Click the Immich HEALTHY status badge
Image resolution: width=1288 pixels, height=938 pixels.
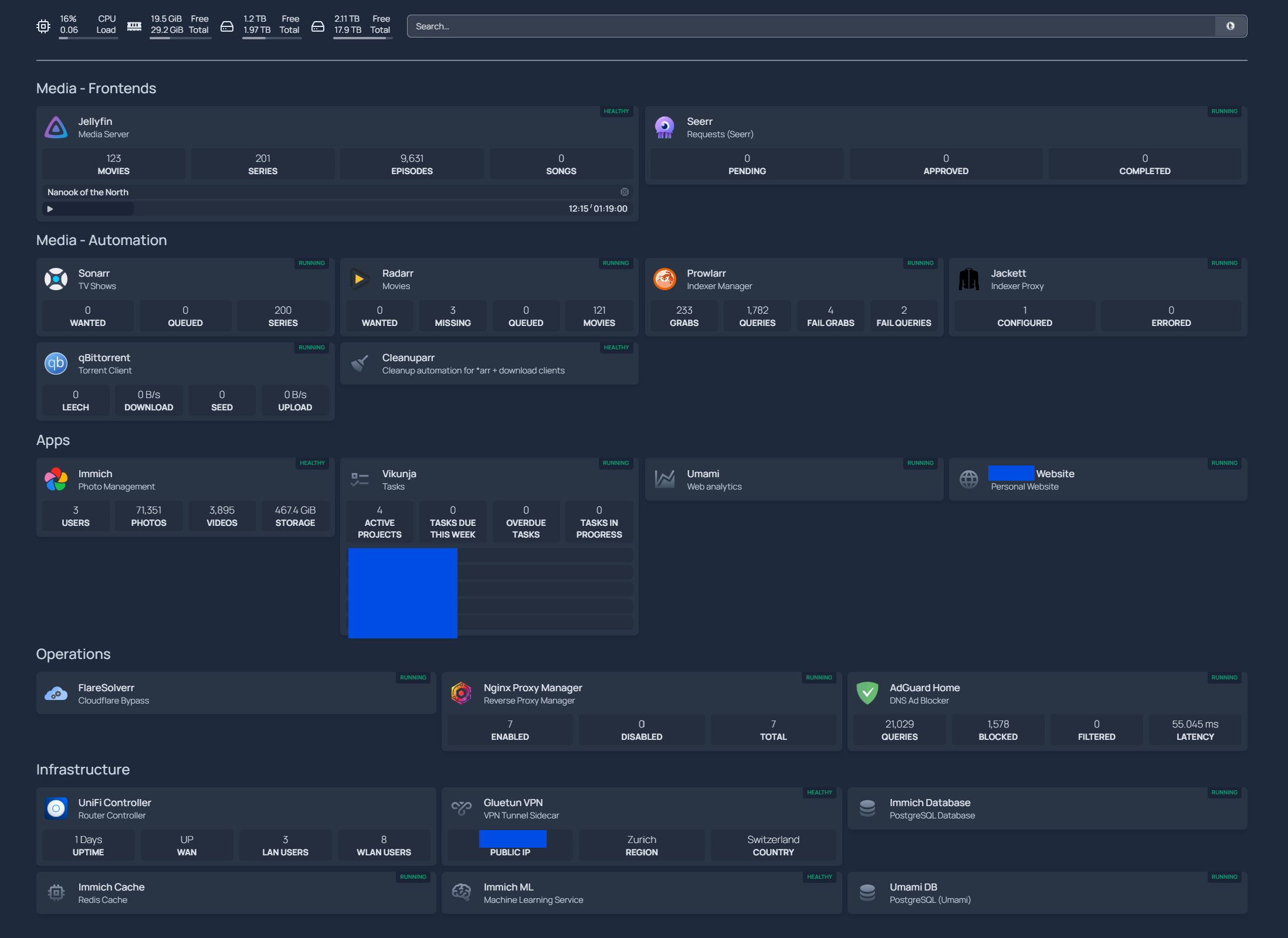pyautogui.click(x=312, y=463)
